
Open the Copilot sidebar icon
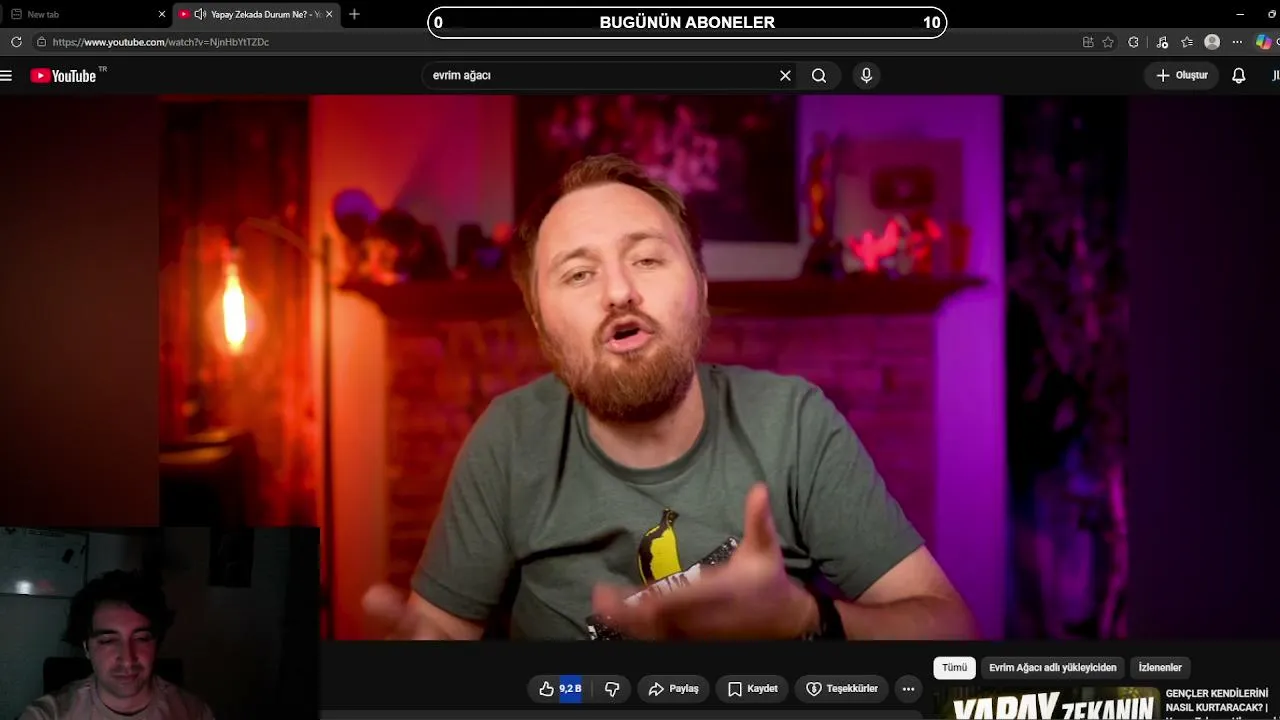click(1264, 42)
